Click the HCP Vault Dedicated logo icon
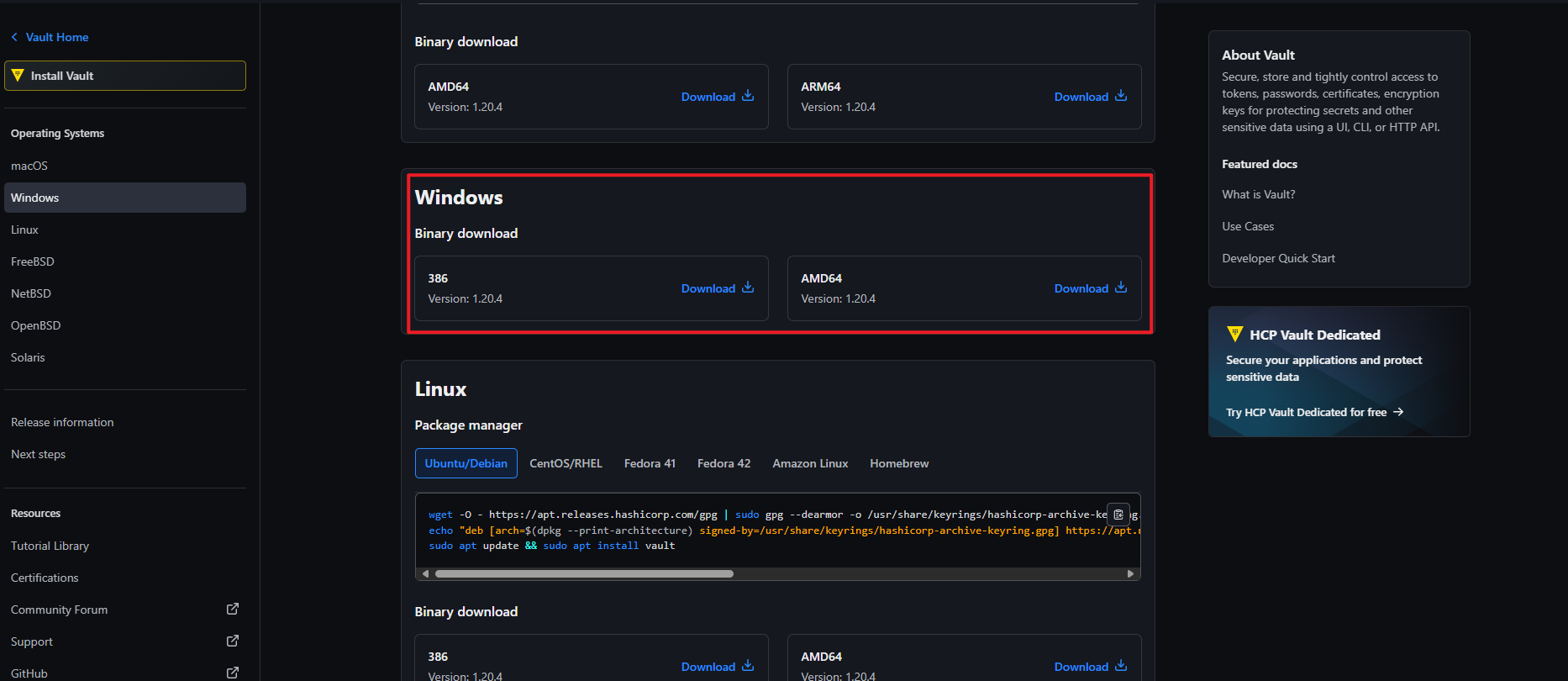The width and height of the screenshot is (1568, 681). click(1234, 334)
